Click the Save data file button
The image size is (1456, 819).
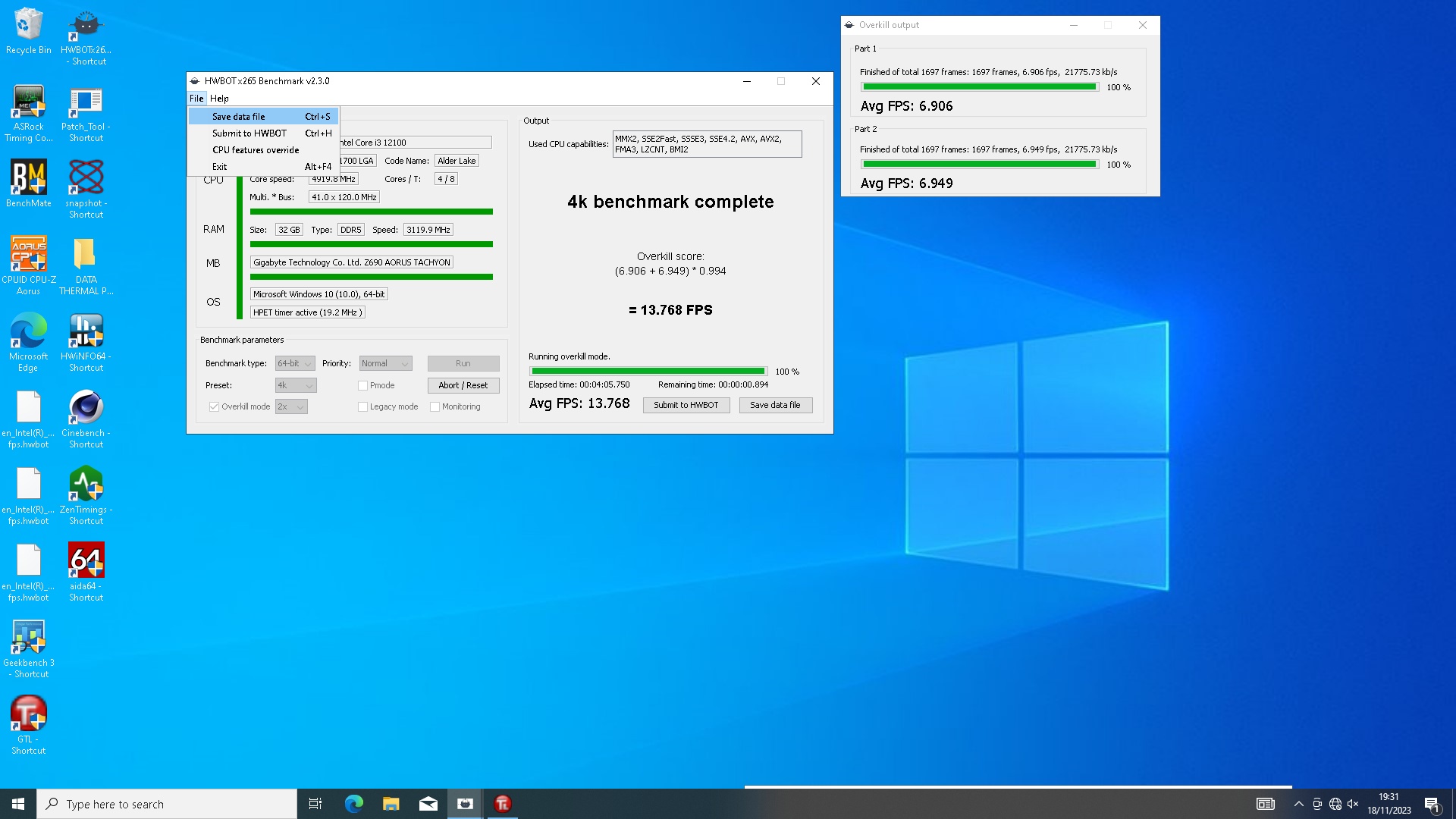(775, 405)
